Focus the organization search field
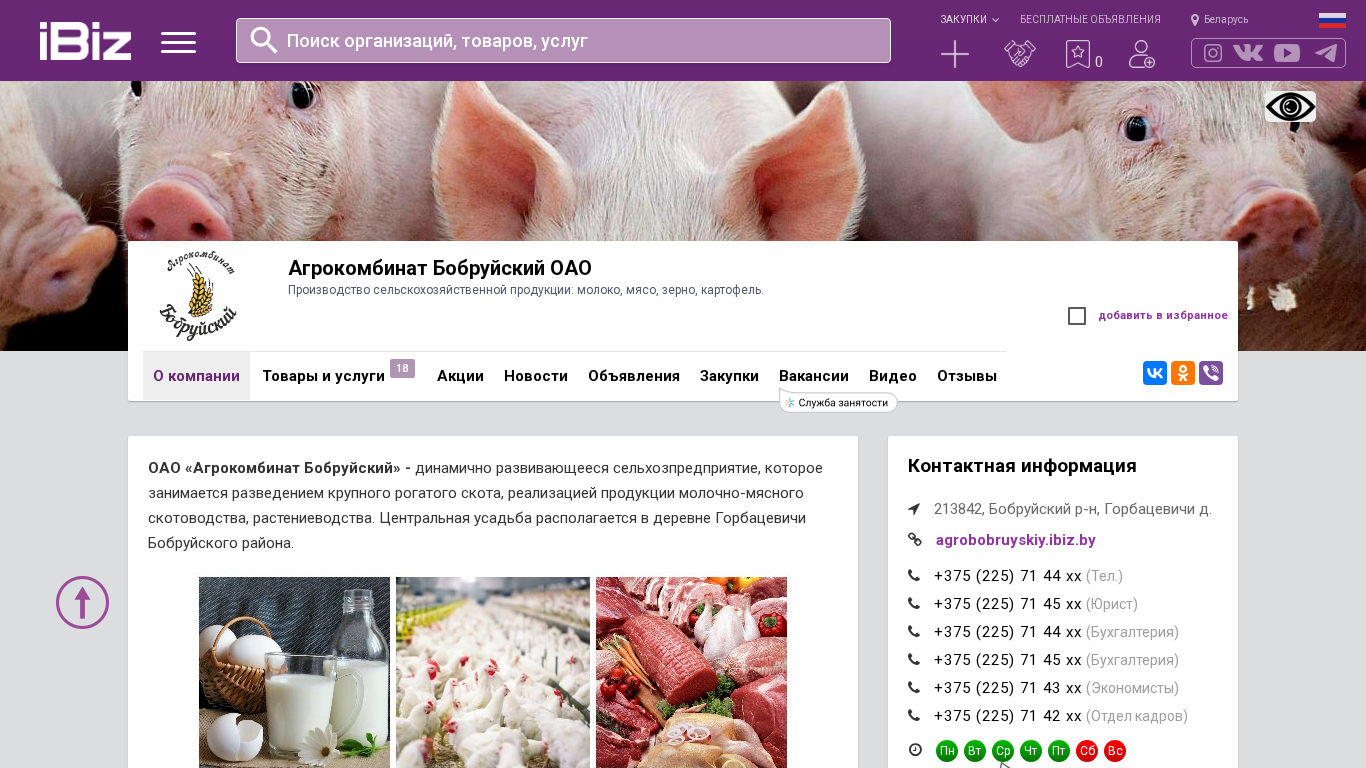This screenshot has width=1366, height=768. click(x=563, y=40)
